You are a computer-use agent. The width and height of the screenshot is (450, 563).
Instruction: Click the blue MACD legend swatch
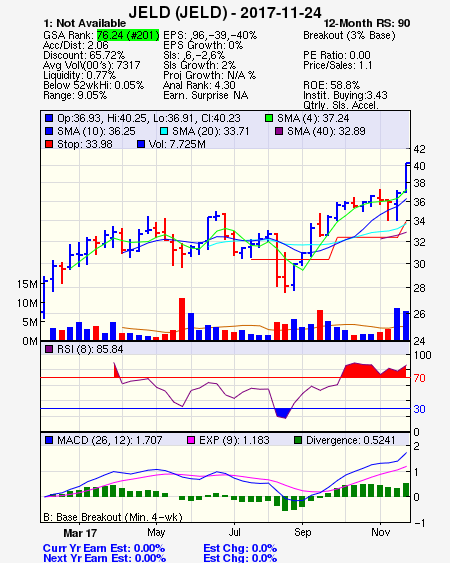[49, 440]
